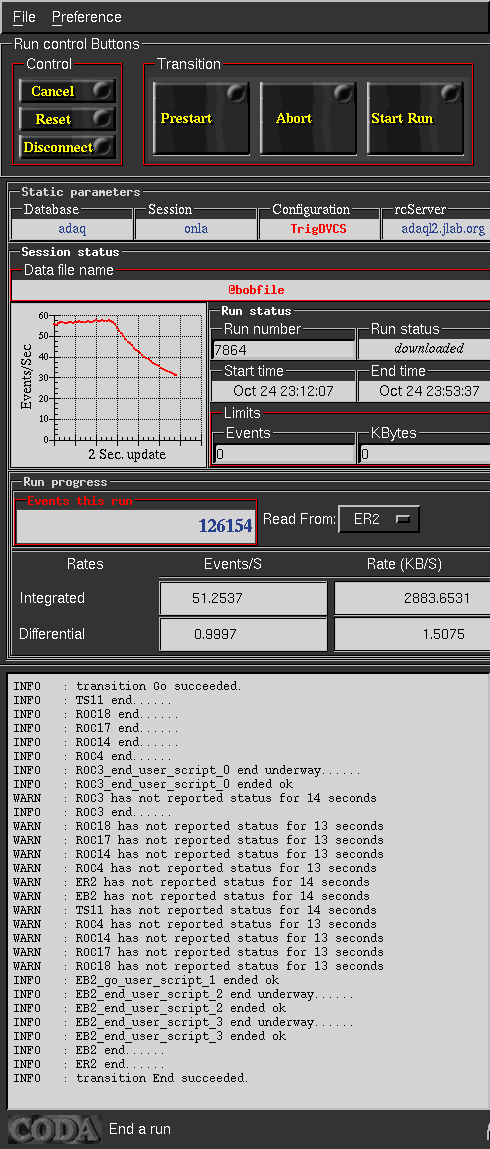
Task: Click the CODA logo in status bar
Action: [54, 1129]
